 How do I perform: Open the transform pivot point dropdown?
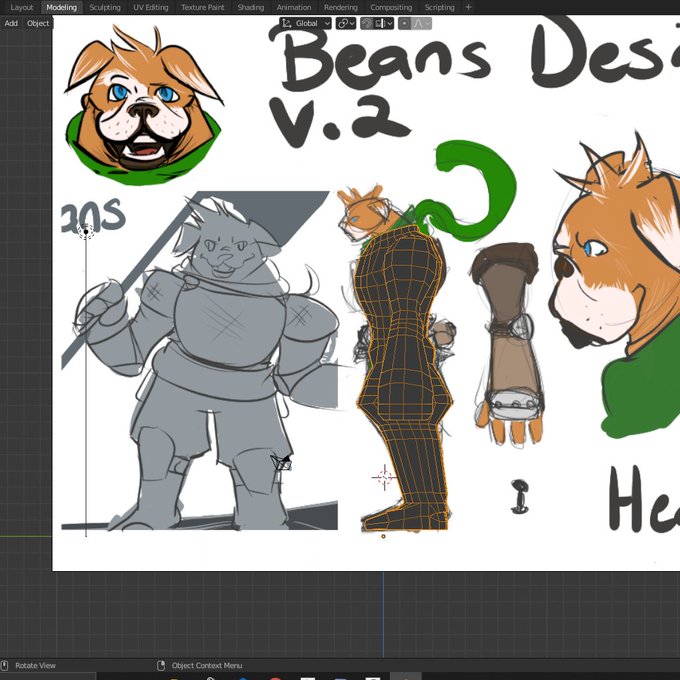(x=346, y=23)
